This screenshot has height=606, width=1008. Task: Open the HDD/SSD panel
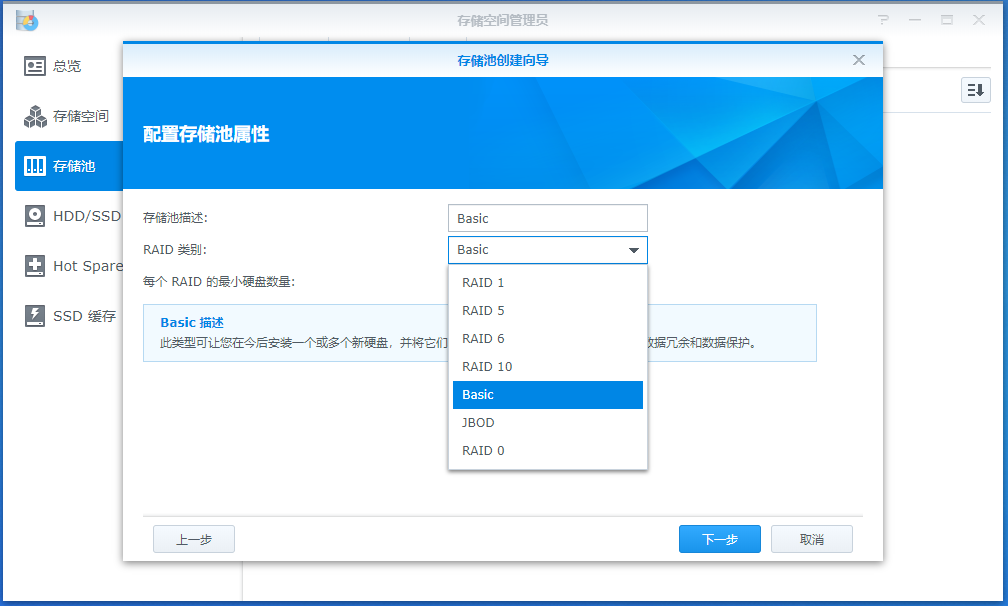[65, 216]
